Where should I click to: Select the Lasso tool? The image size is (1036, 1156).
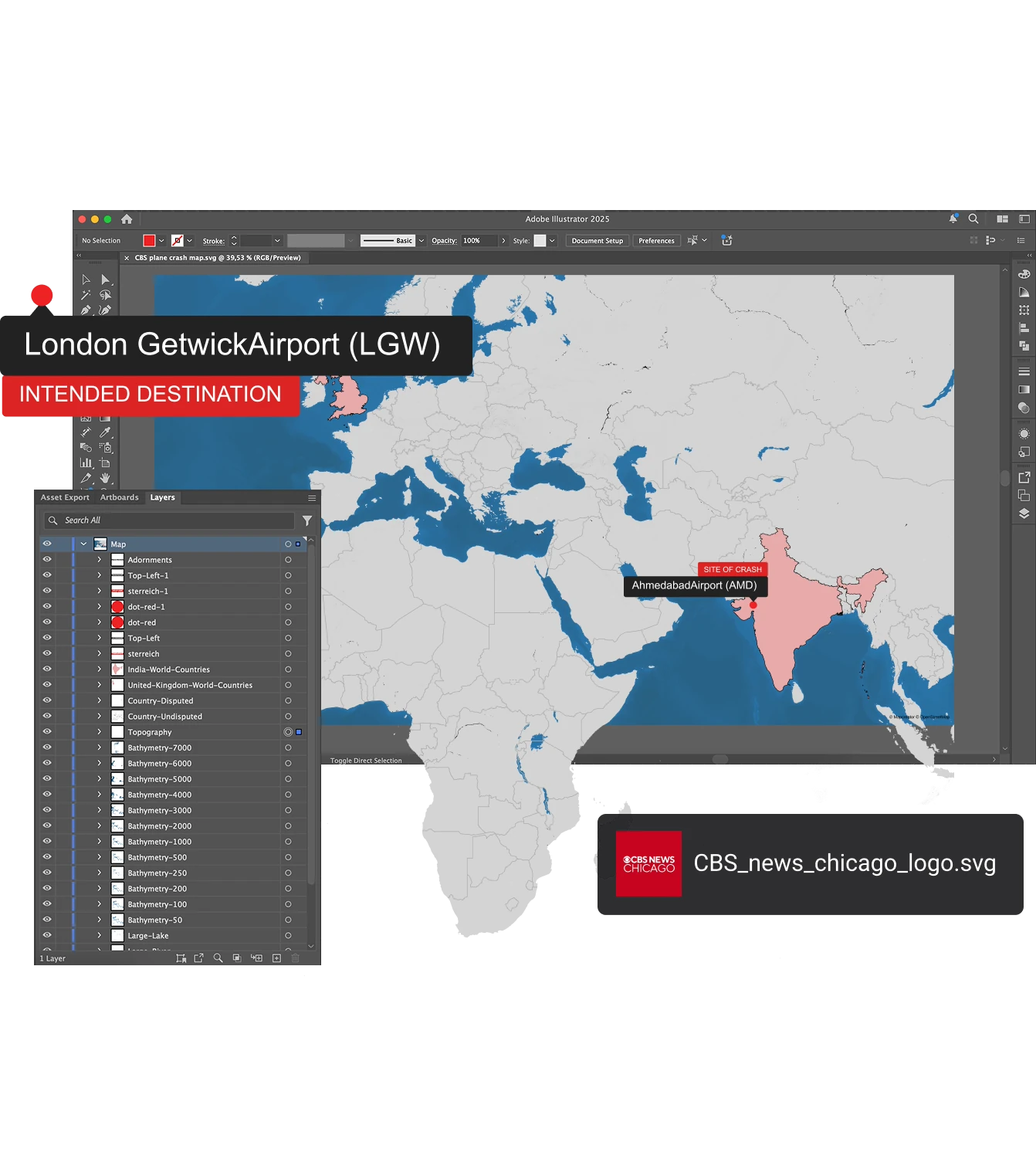tap(106, 295)
